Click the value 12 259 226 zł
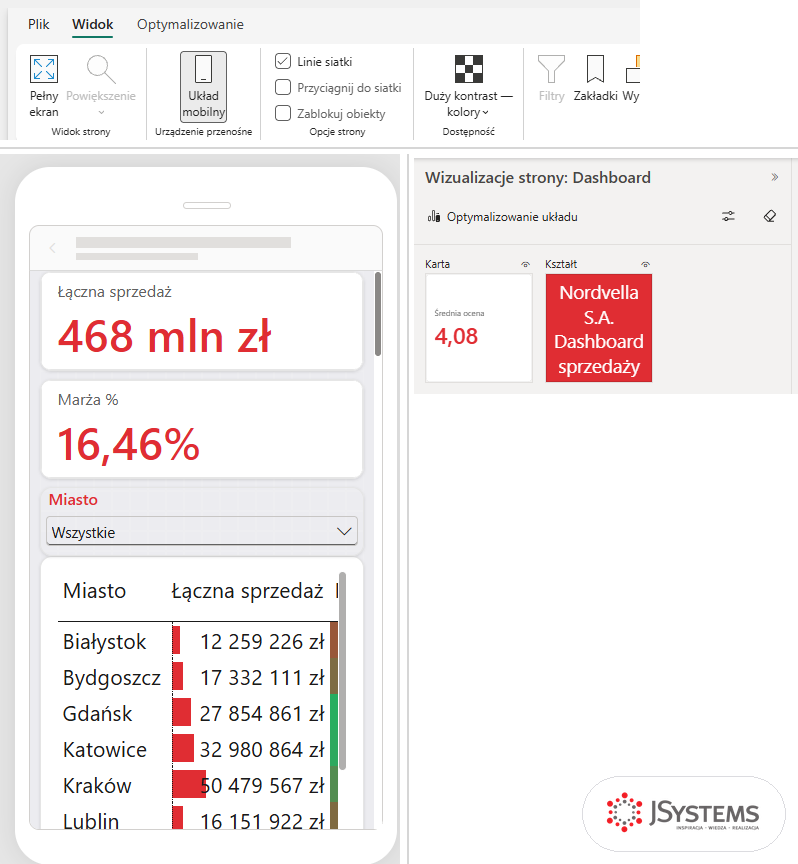798x864 pixels. click(x=262, y=641)
